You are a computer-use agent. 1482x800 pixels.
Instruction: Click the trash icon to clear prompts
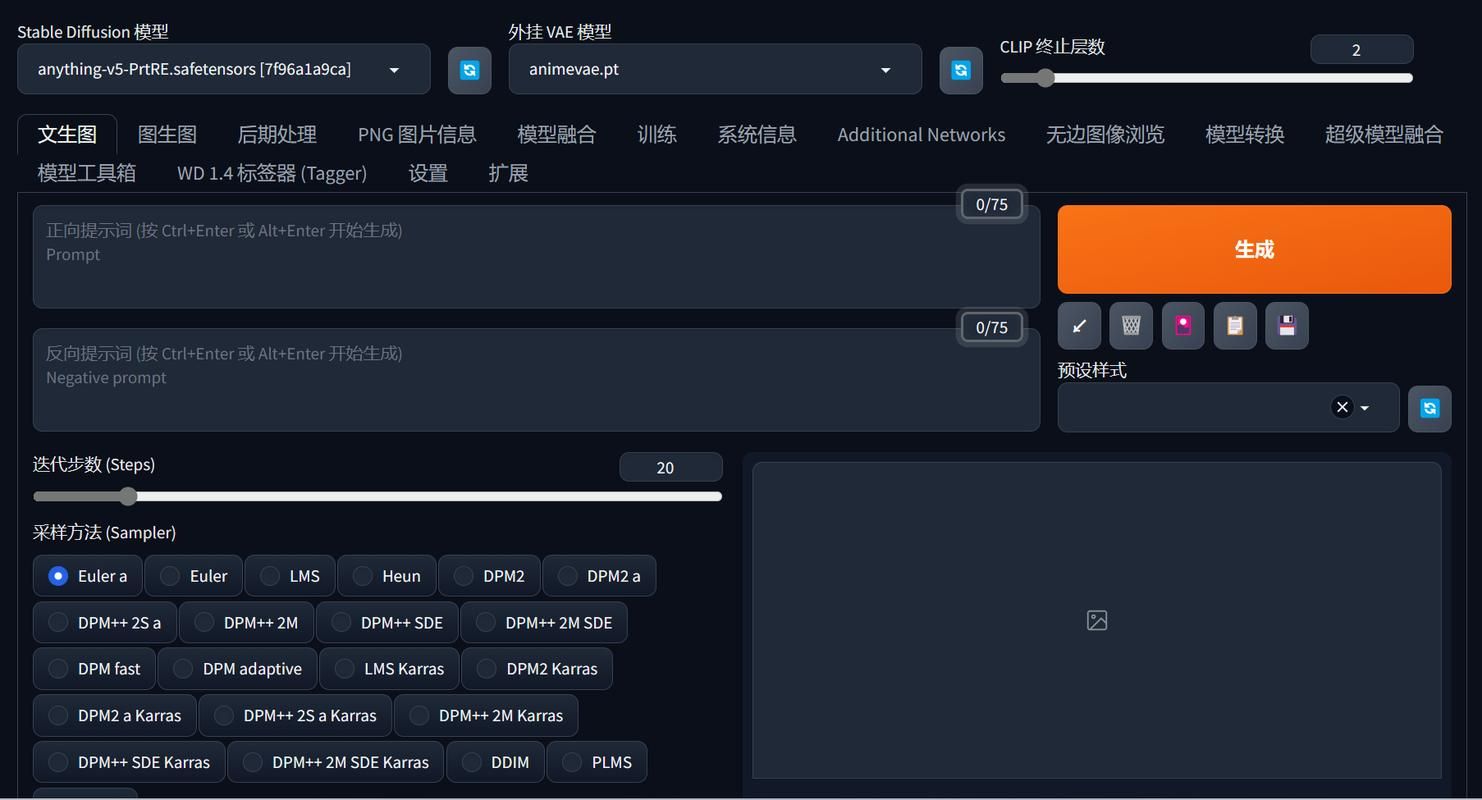coord(1131,326)
